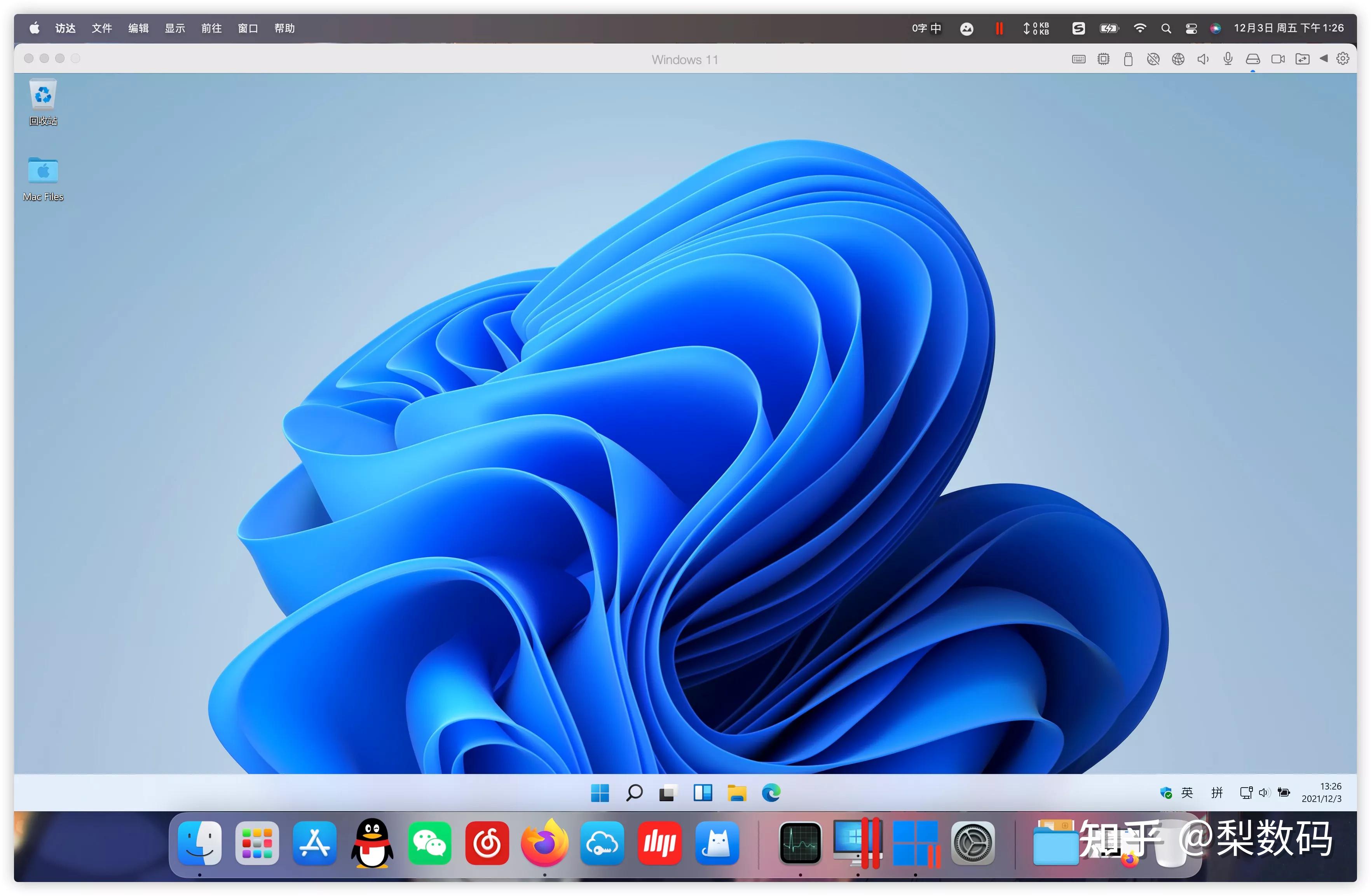Viewport: 1371px width, 896px height.
Task: Open File Explorer from Windows taskbar
Action: coord(737,793)
